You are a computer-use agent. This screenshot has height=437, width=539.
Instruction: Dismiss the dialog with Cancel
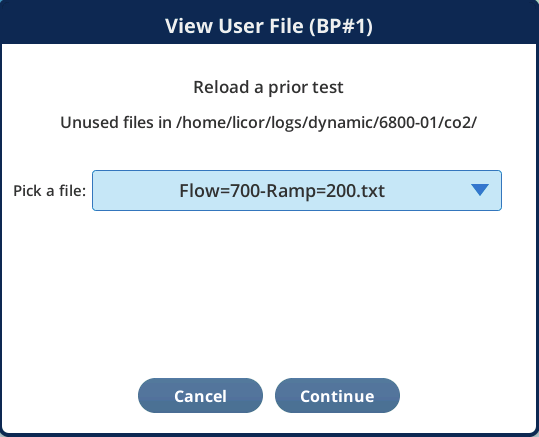tap(200, 396)
